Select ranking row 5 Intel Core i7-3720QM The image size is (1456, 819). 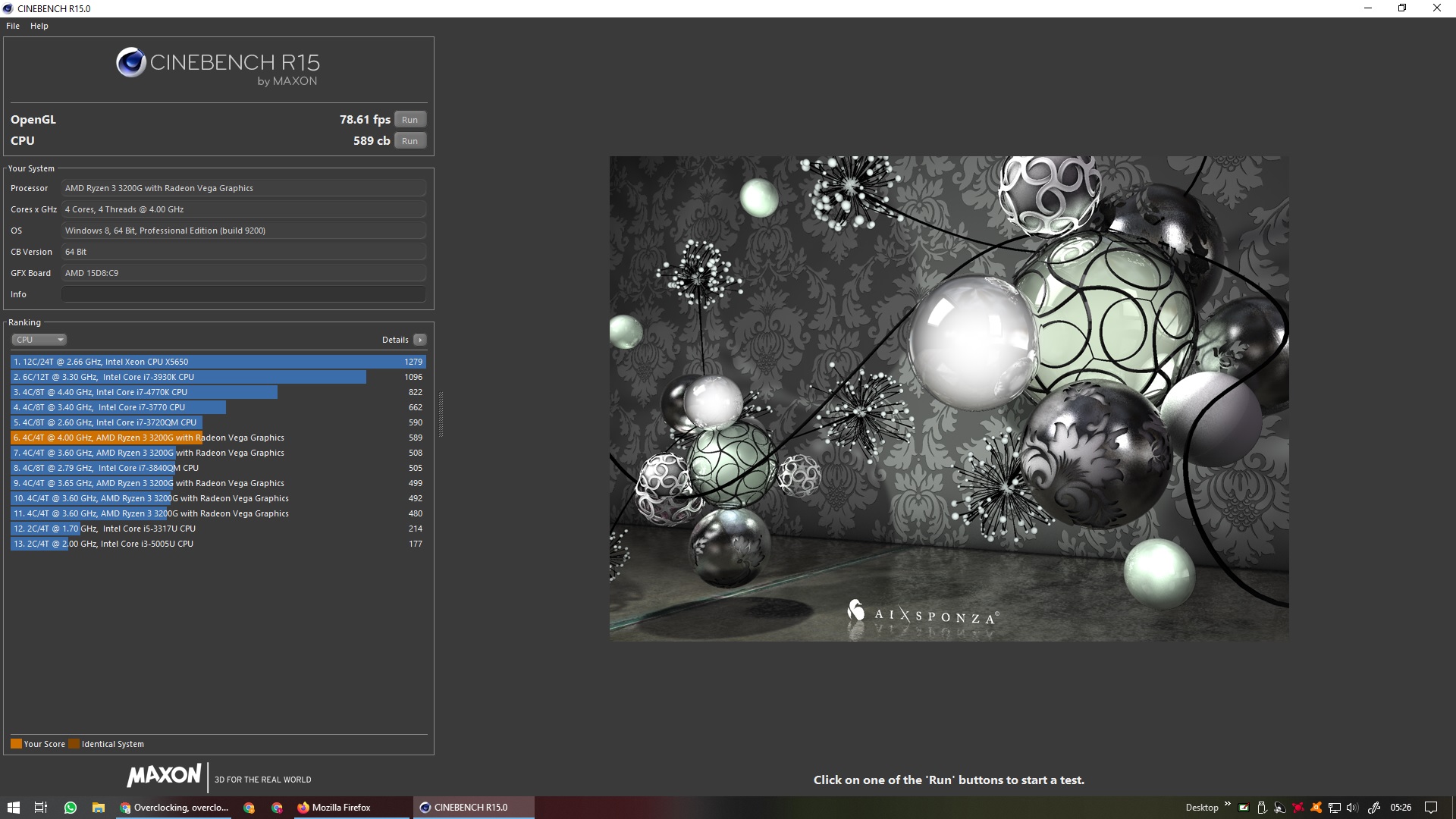(x=218, y=422)
